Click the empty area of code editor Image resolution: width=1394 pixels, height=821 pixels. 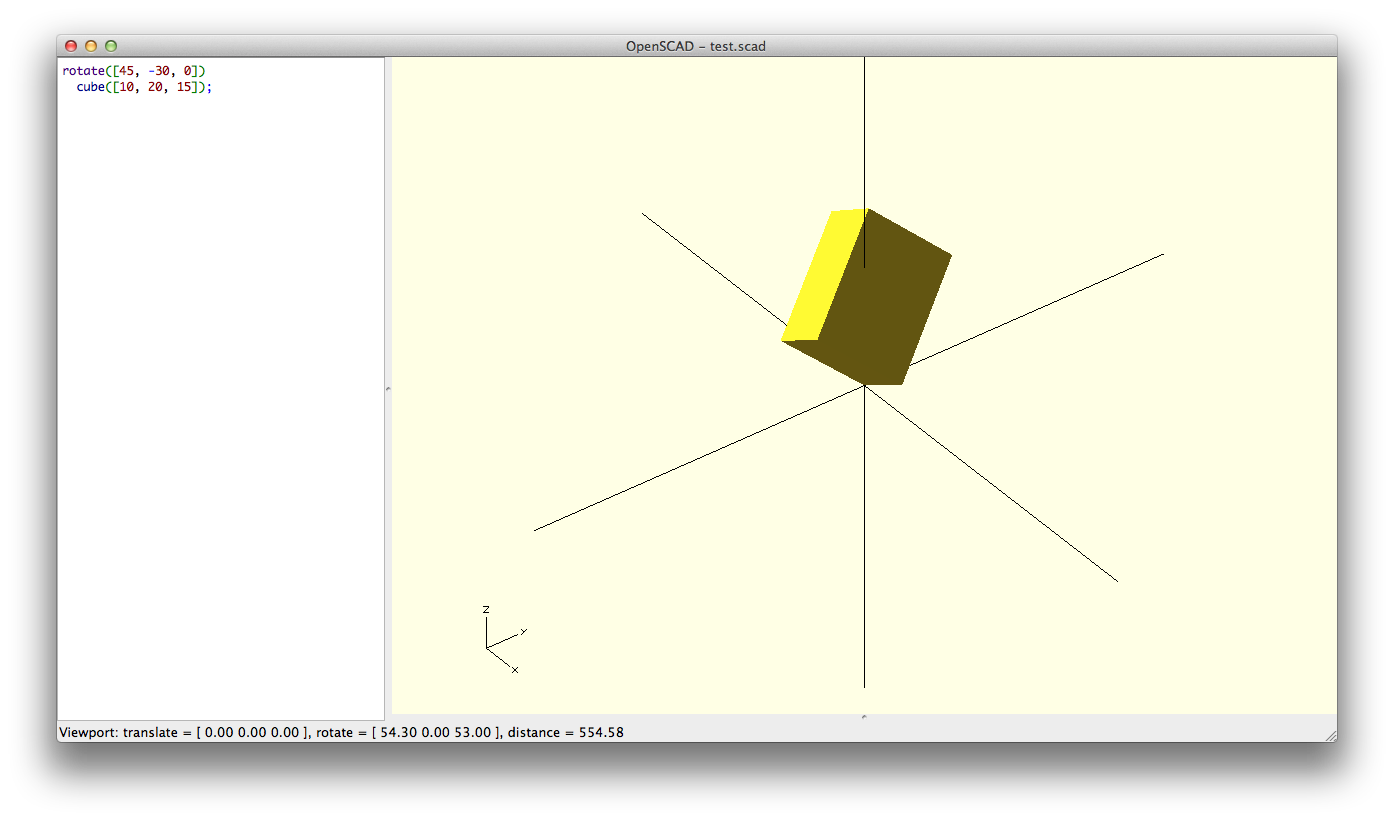pyautogui.click(x=220, y=400)
